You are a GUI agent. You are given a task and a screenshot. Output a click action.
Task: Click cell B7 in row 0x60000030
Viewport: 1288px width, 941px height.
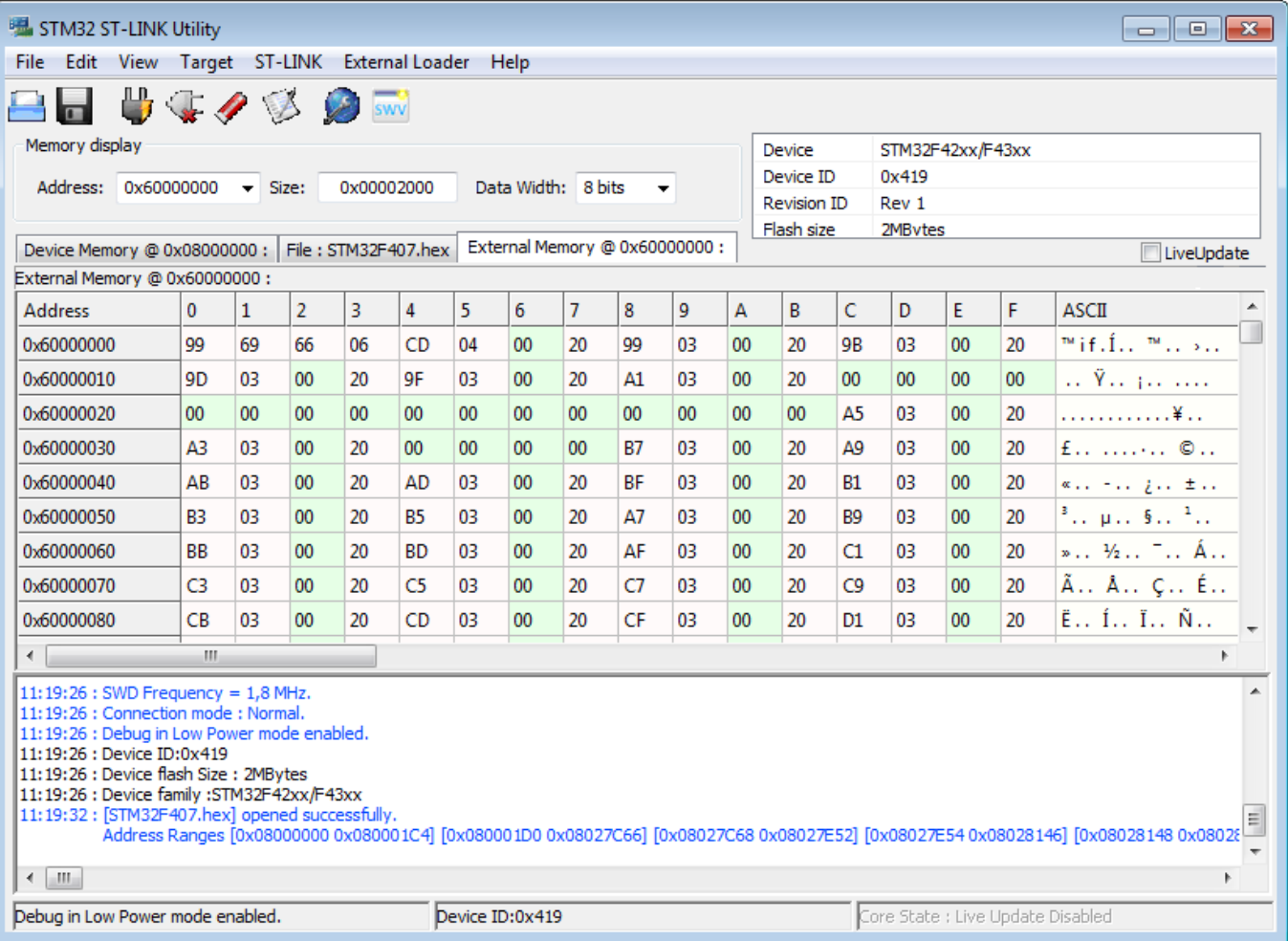[x=645, y=449]
